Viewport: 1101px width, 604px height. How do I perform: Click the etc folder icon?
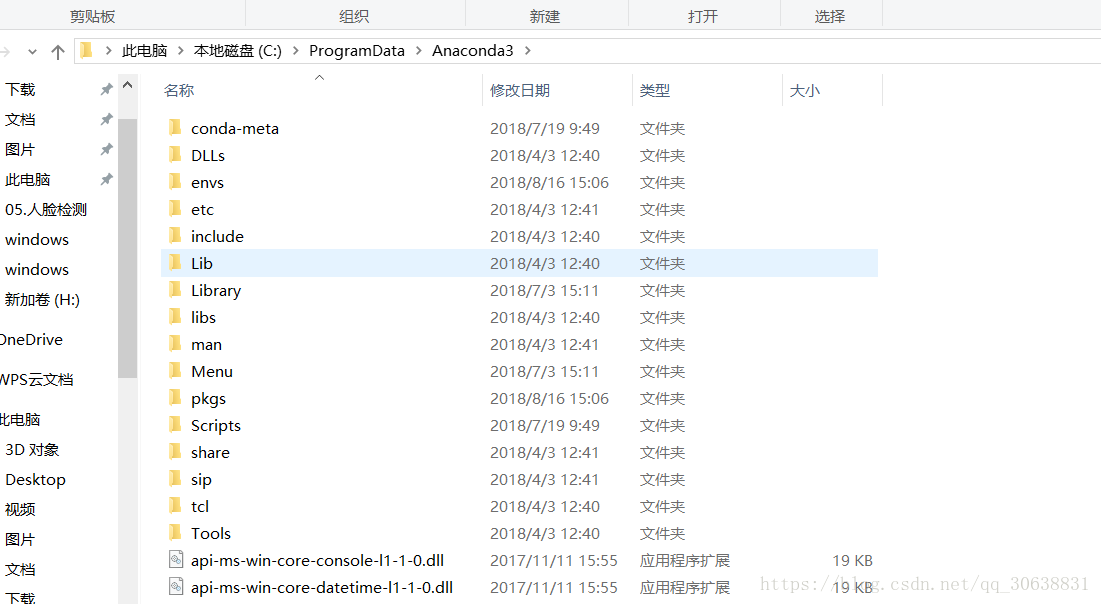coord(175,209)
